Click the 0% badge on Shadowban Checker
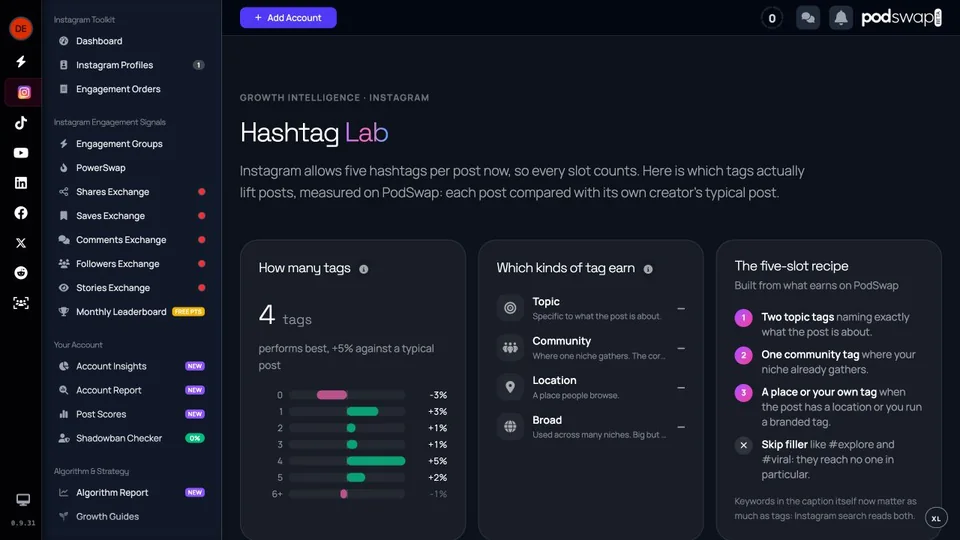 click(195, 438)
